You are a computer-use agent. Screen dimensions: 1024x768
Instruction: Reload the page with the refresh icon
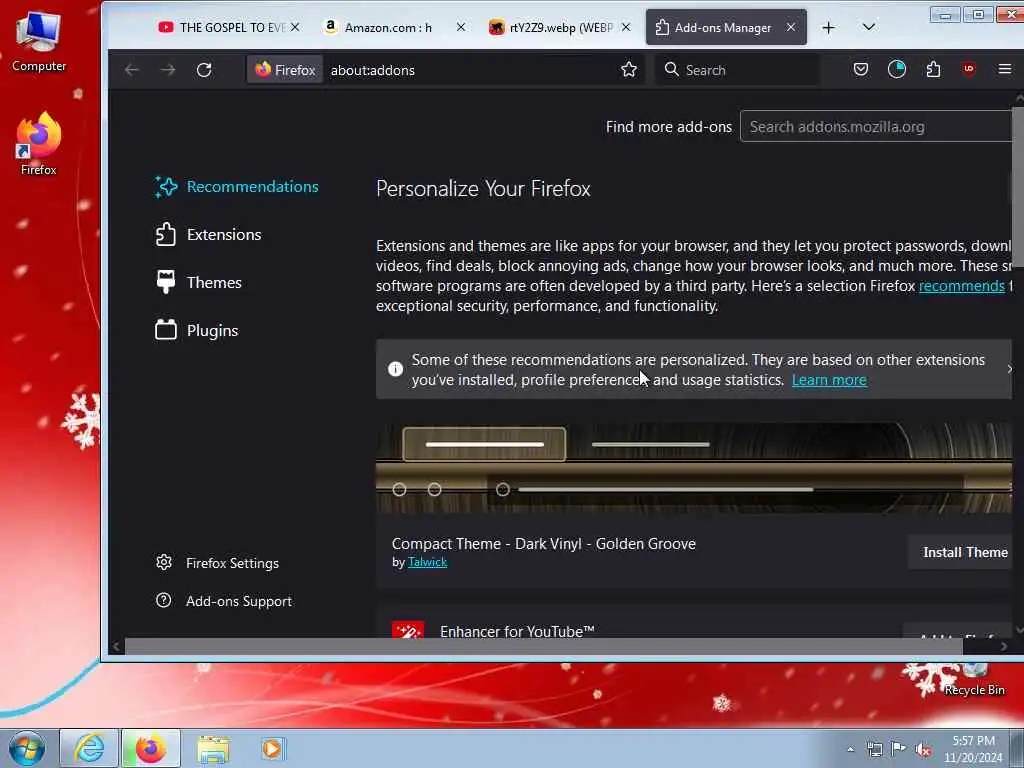click(x=204, y=70)
